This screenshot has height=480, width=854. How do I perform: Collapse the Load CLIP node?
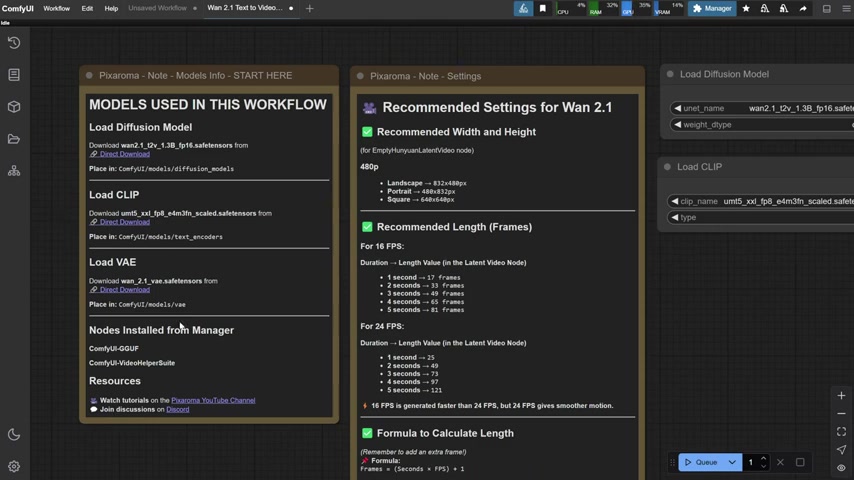point(668,167)
